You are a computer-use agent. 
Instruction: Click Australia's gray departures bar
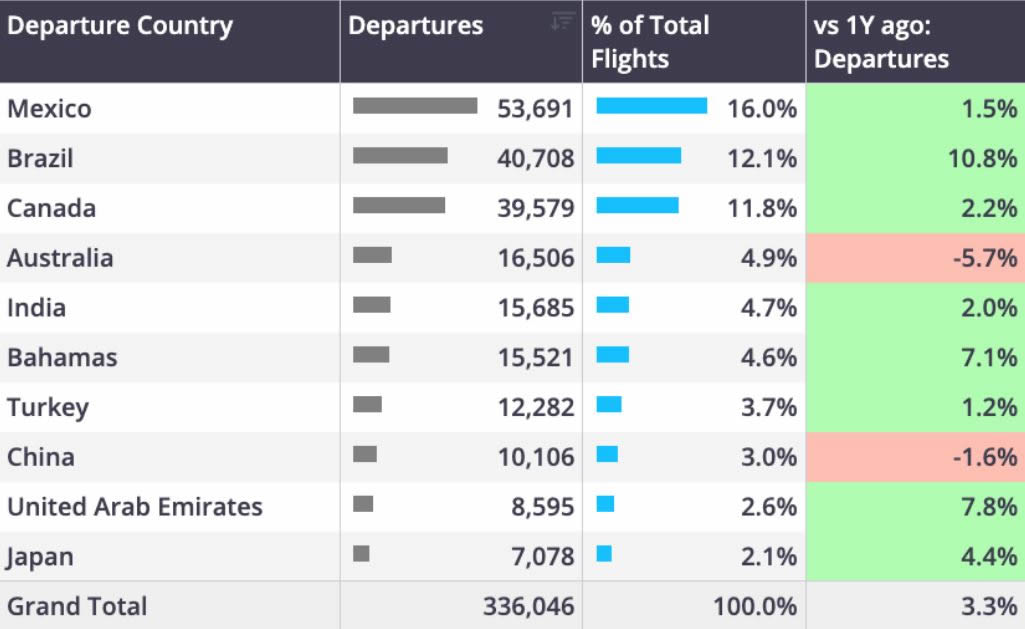click(x=373, y=255)
